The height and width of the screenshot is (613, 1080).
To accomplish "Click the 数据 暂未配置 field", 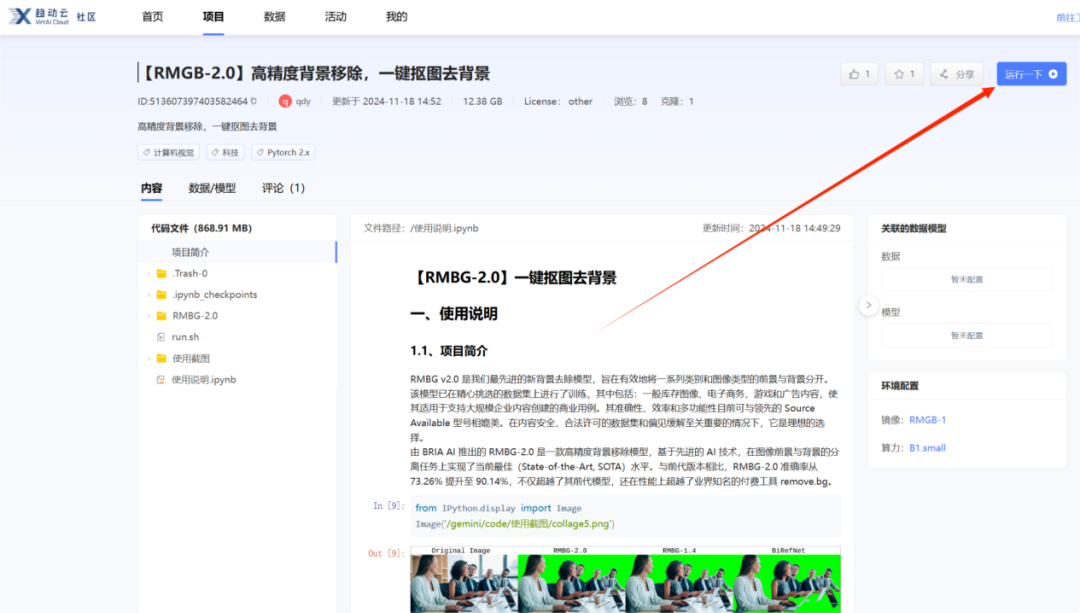I will pos(966,280).
